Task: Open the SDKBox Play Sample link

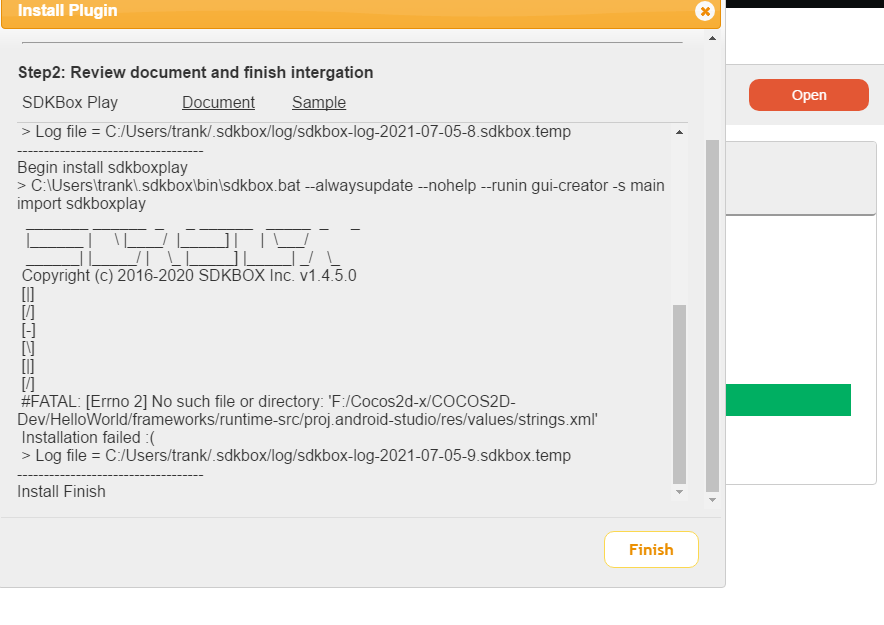Action: [319, 103]
